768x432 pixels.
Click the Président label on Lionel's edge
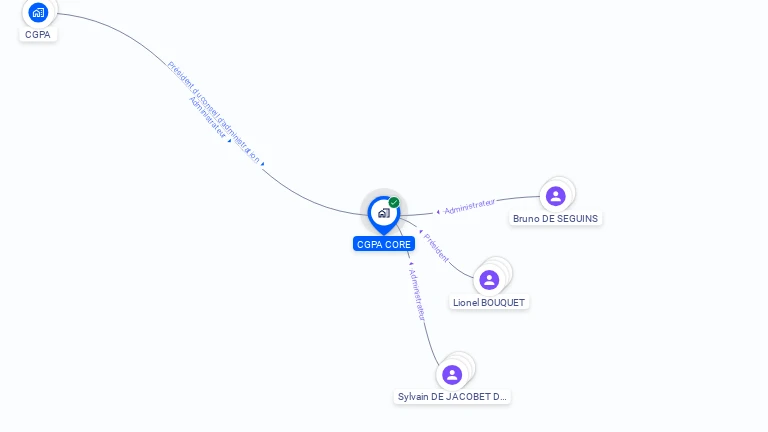436,248
